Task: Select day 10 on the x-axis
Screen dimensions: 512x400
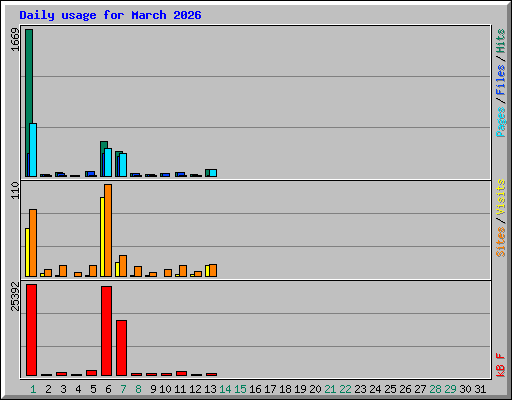Action: [165, 389]
